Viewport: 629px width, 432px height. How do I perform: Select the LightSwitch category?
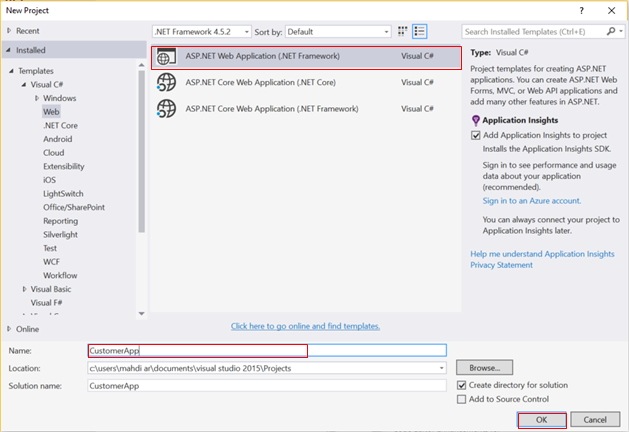(63, 194)
